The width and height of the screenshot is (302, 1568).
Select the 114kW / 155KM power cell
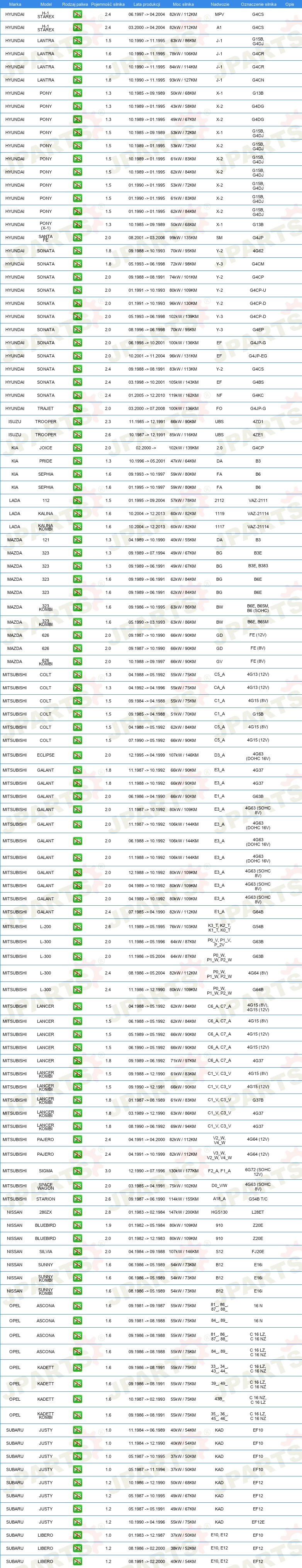183,1199
